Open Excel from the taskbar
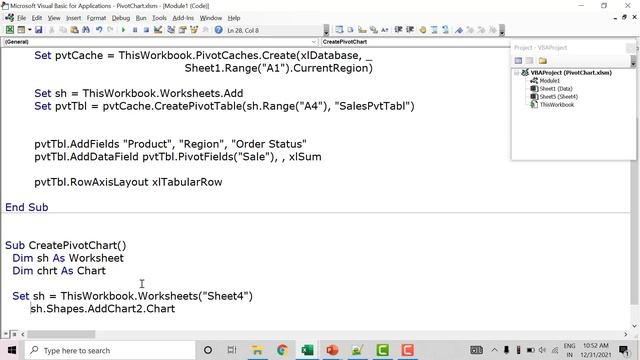Image resolution: width=640 pixels, height=360 pixels. pyautogui.click(x=307, y=350)
